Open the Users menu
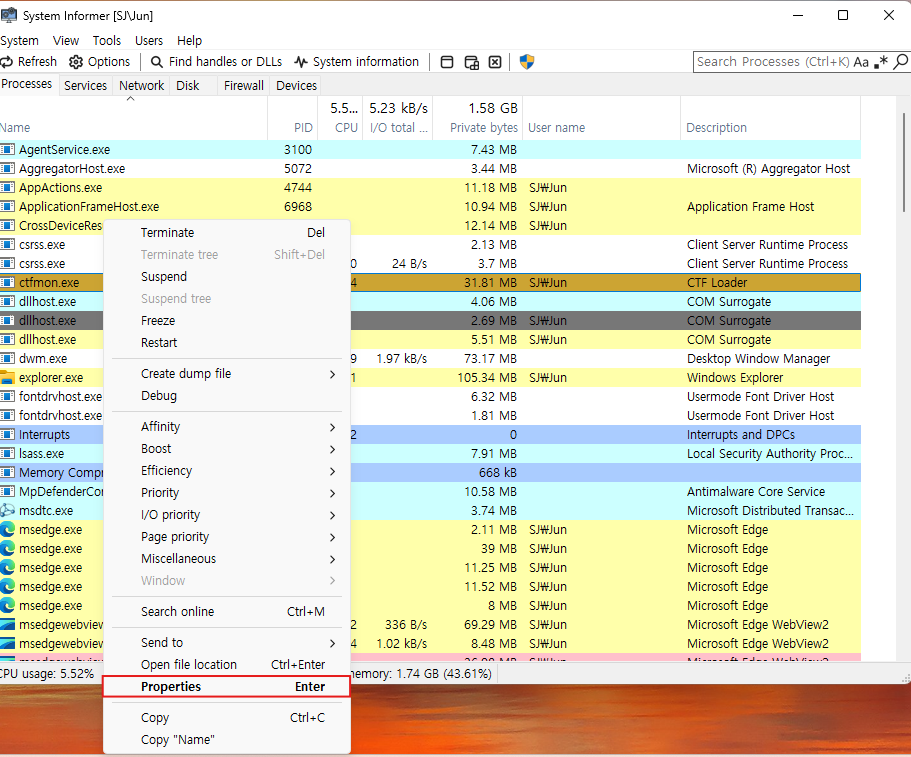 (x=149, y=41)
